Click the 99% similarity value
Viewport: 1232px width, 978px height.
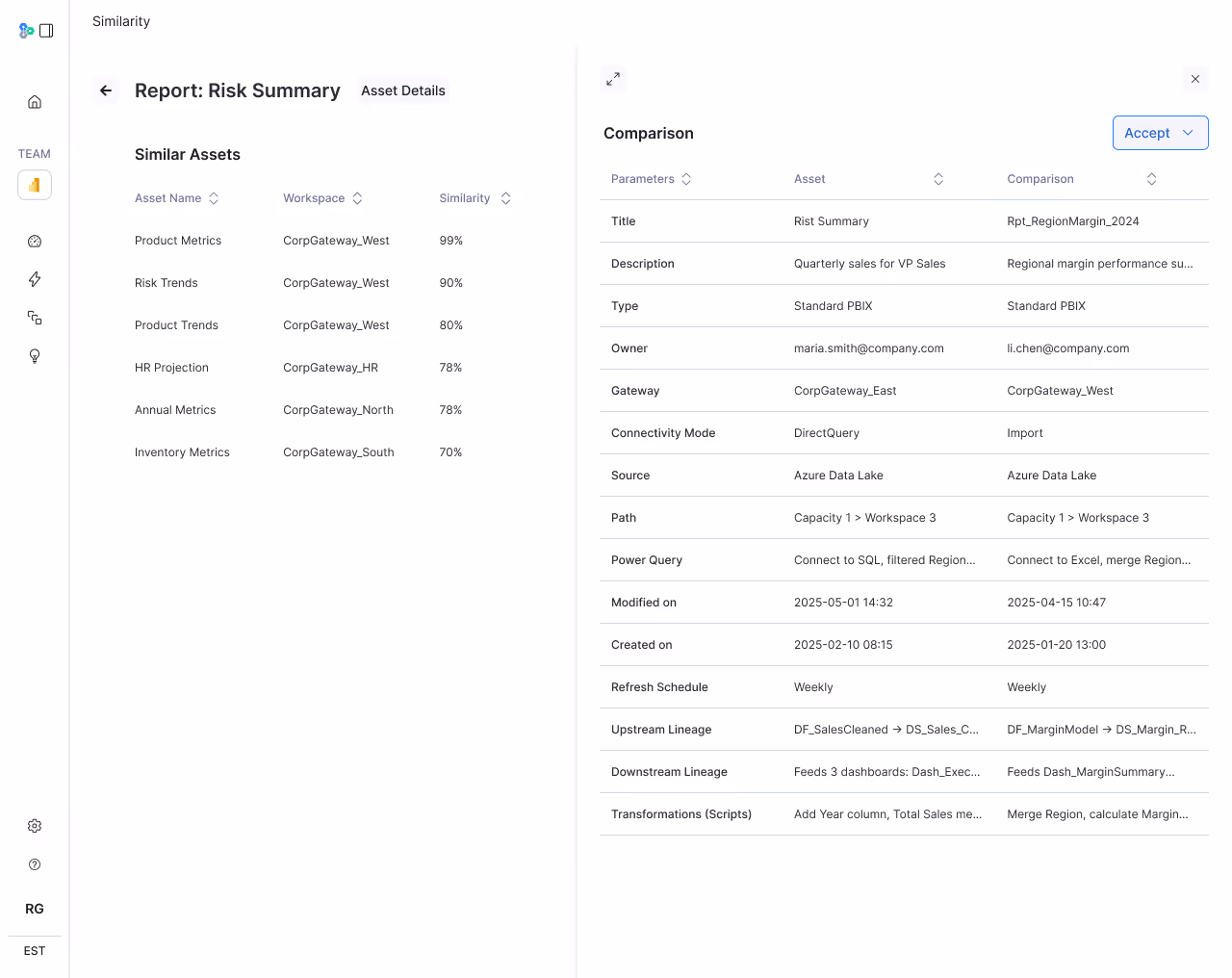[451, 241]
